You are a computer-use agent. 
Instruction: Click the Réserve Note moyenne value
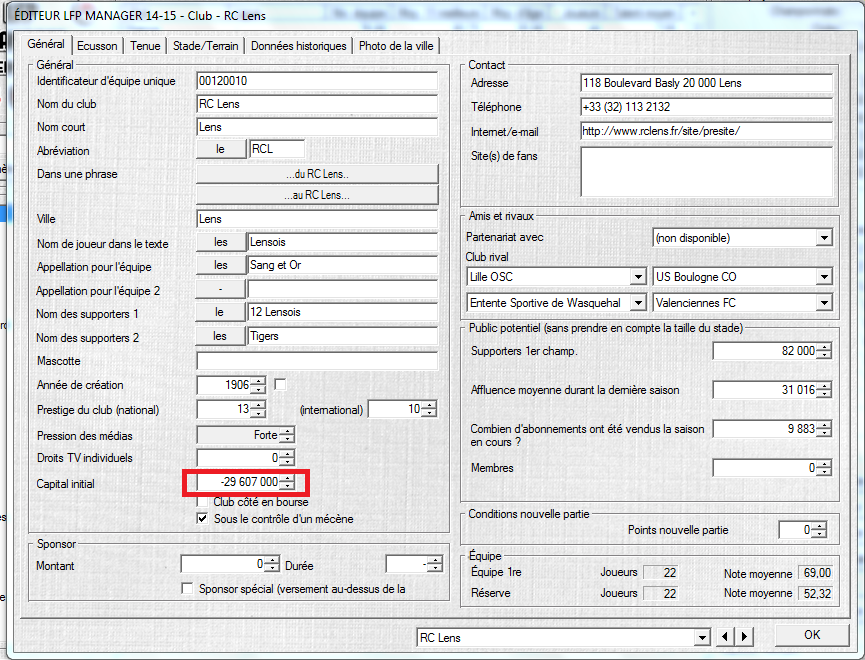pos(816,593)
